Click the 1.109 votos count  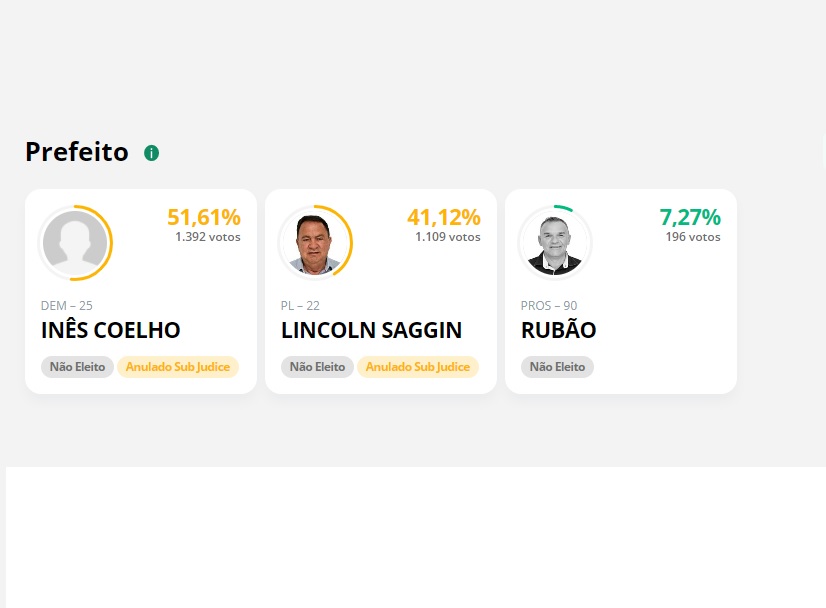pyautogui.click(x=448, y=237)
